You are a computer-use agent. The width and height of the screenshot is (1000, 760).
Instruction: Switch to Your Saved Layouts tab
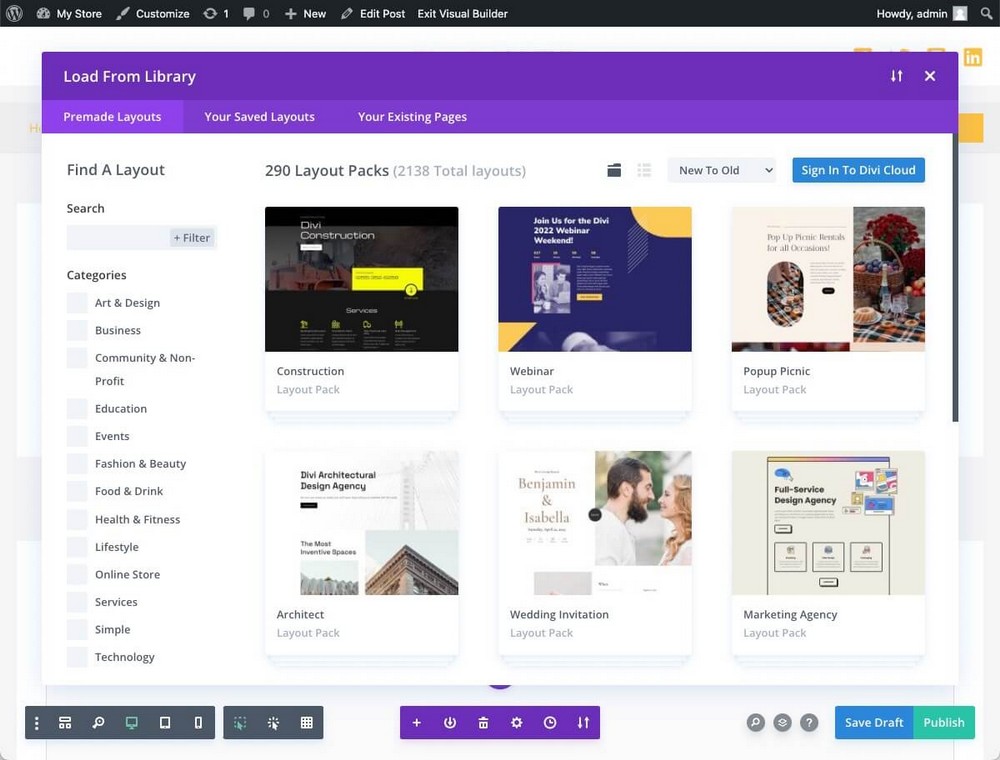(260, 117)
